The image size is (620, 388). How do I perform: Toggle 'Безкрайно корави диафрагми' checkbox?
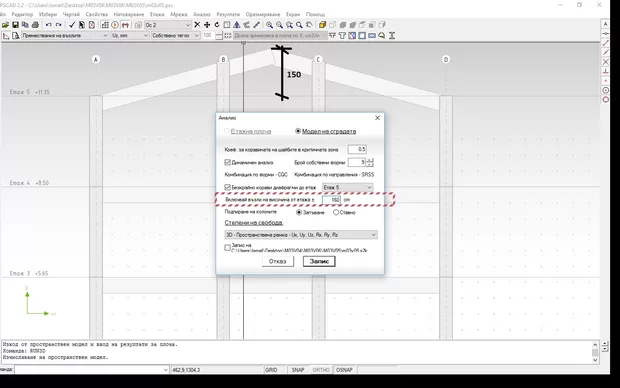227,187
